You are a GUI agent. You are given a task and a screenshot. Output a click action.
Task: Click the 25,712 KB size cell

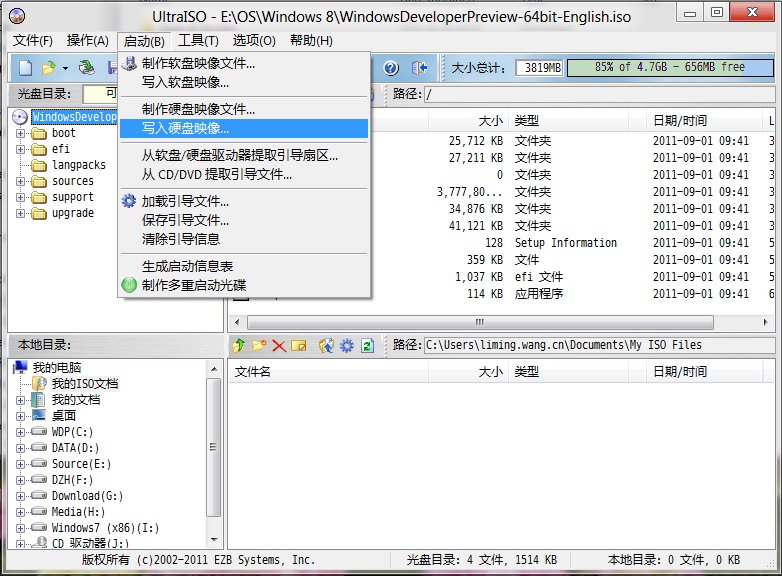(x=475, y=141)
